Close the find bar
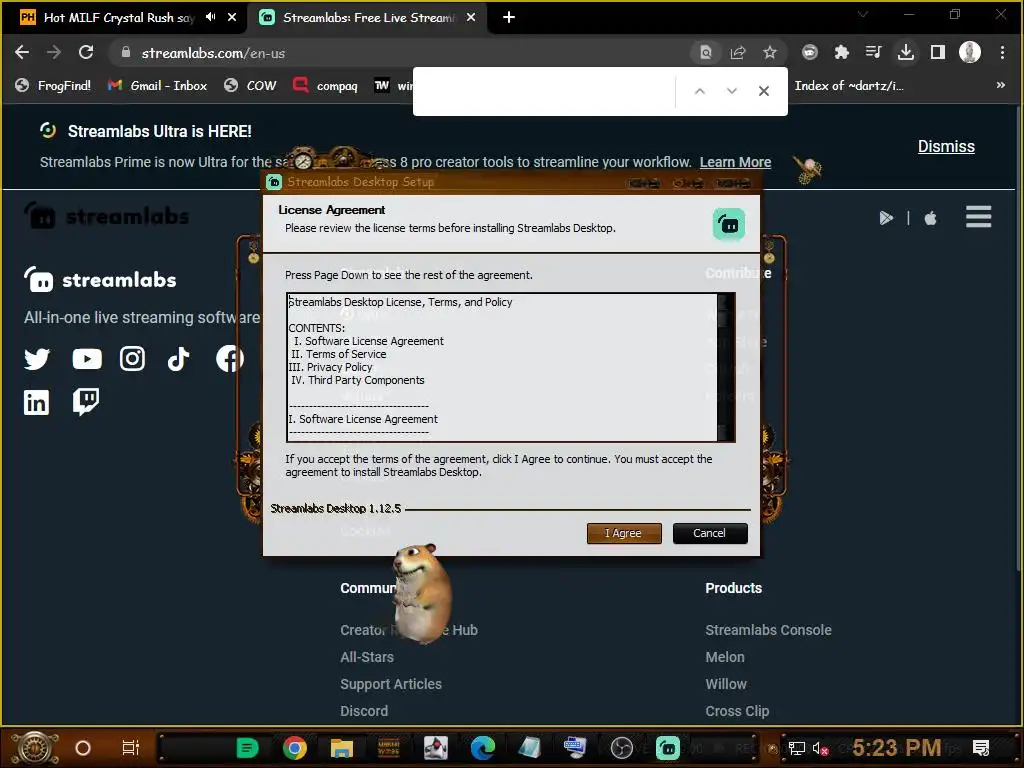 [763, 91]
